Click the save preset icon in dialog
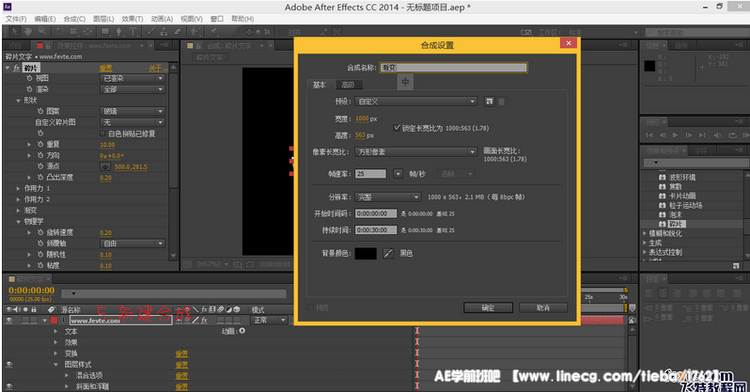Image resolution: width=750 pixels, height=392 pixels. [489, 101]
